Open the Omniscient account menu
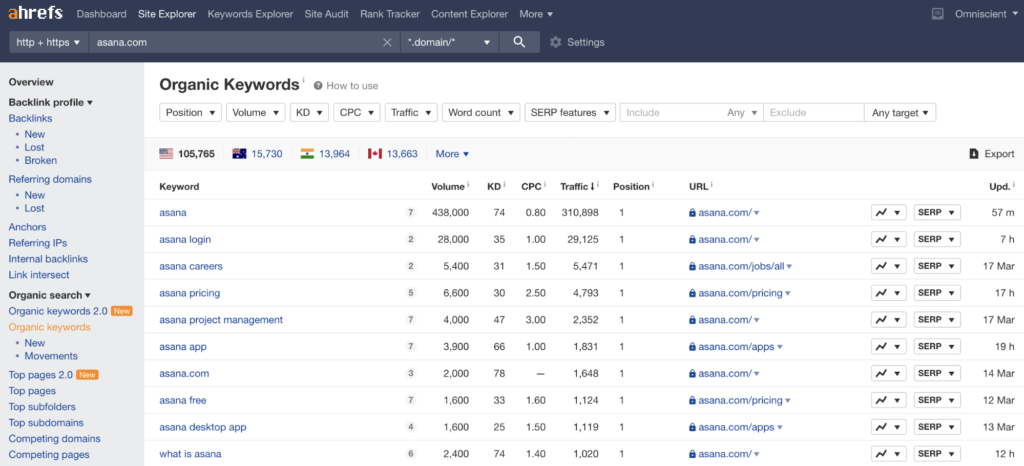 click(987, 14)
